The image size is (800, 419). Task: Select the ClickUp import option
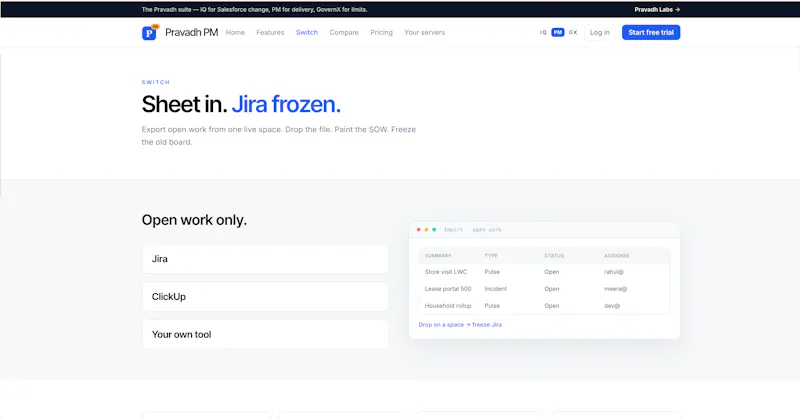(265, 297)
